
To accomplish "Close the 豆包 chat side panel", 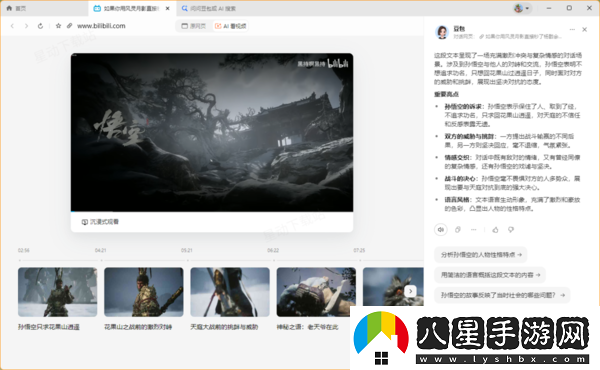I will 584,29.
